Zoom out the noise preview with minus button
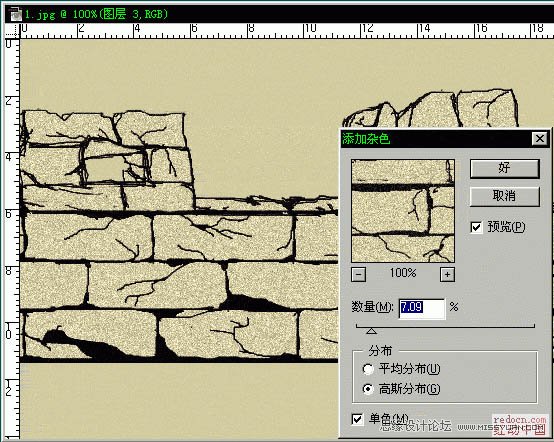This screenshot has width=554, height=442. [359, 274]
